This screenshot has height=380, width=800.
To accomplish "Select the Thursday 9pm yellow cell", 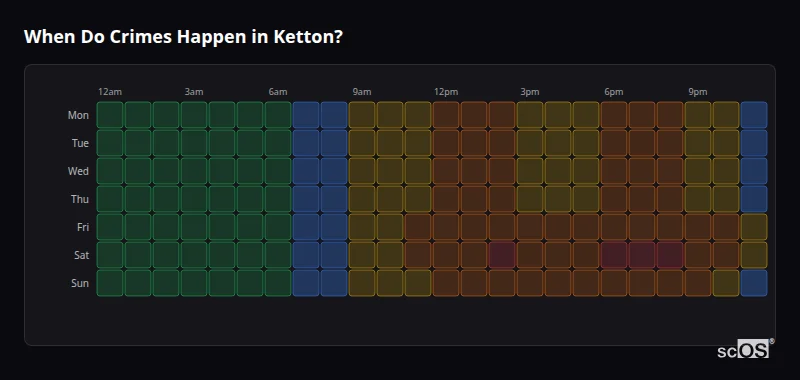I will pos(698,199).
